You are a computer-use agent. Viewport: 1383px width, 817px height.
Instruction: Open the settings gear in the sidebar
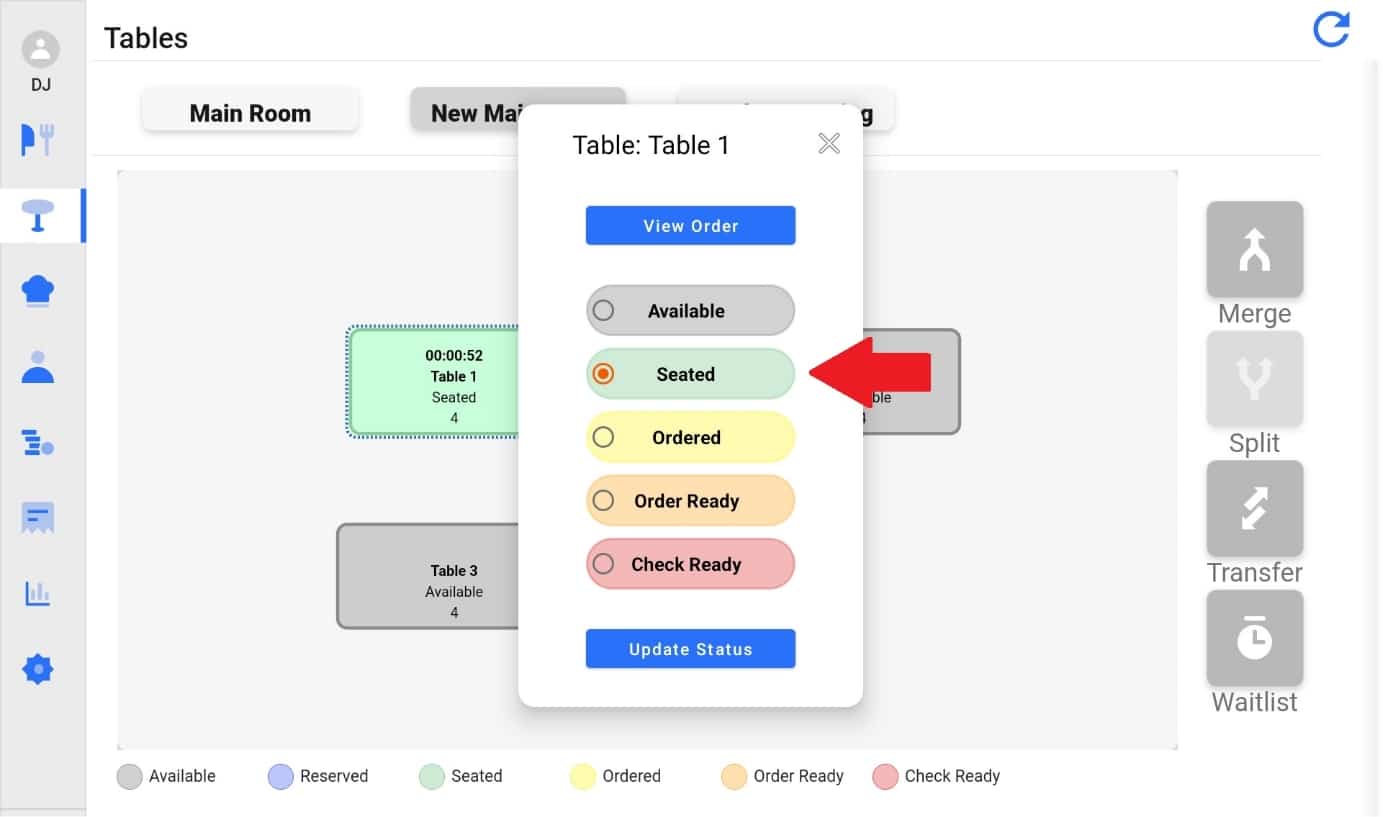click(x=38, y=669)
